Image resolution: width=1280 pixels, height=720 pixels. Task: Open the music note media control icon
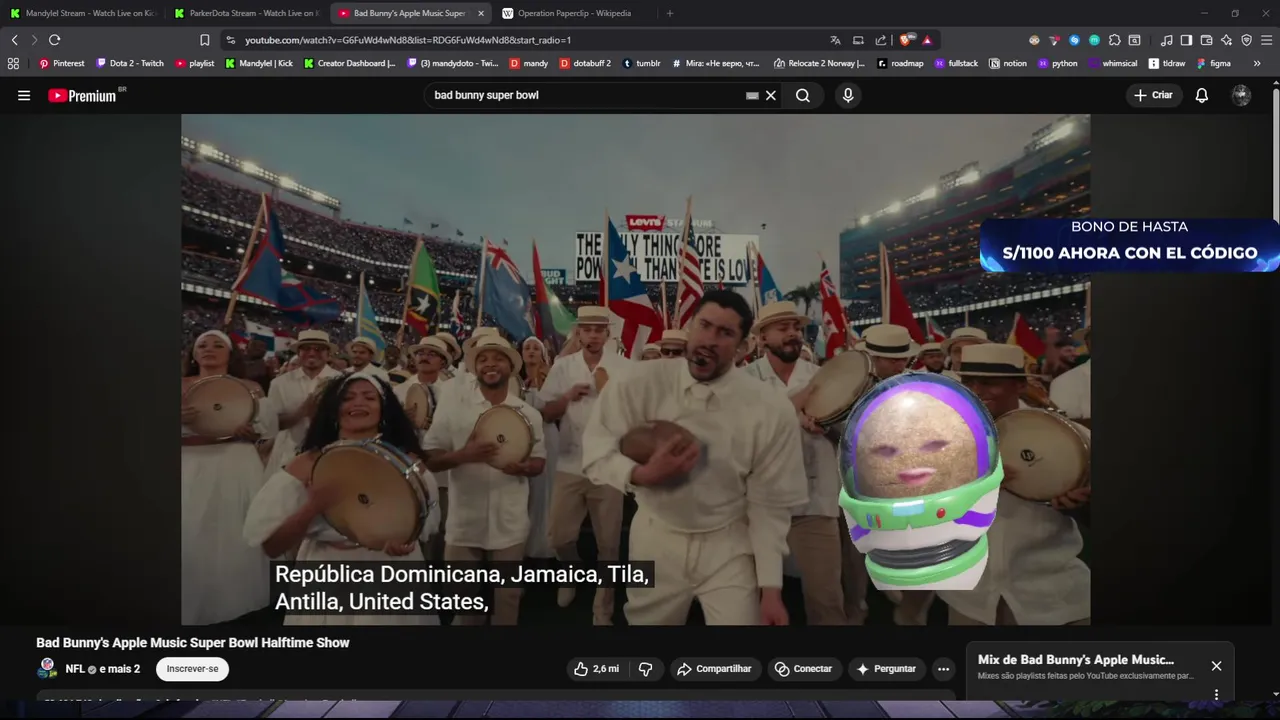coord(1166,40)
